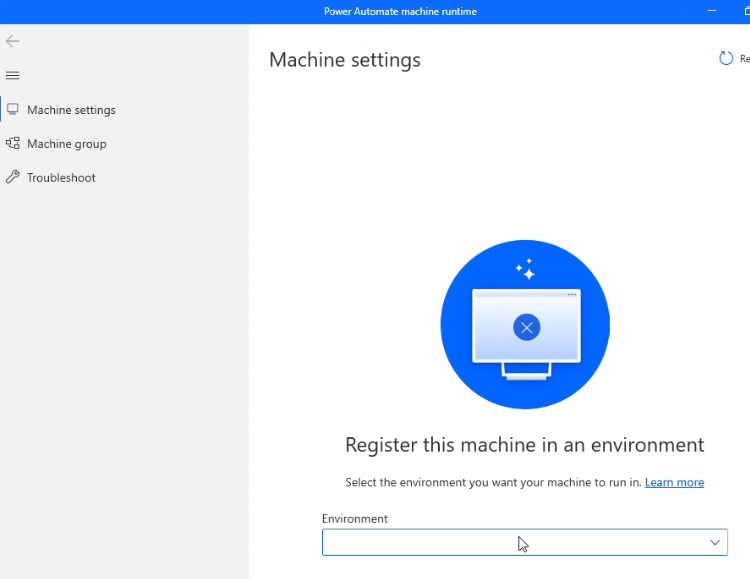This screenshot has width=750, height=579.
Task: Click inside the Environment combo box field
Action: click(x=525, y=542)
